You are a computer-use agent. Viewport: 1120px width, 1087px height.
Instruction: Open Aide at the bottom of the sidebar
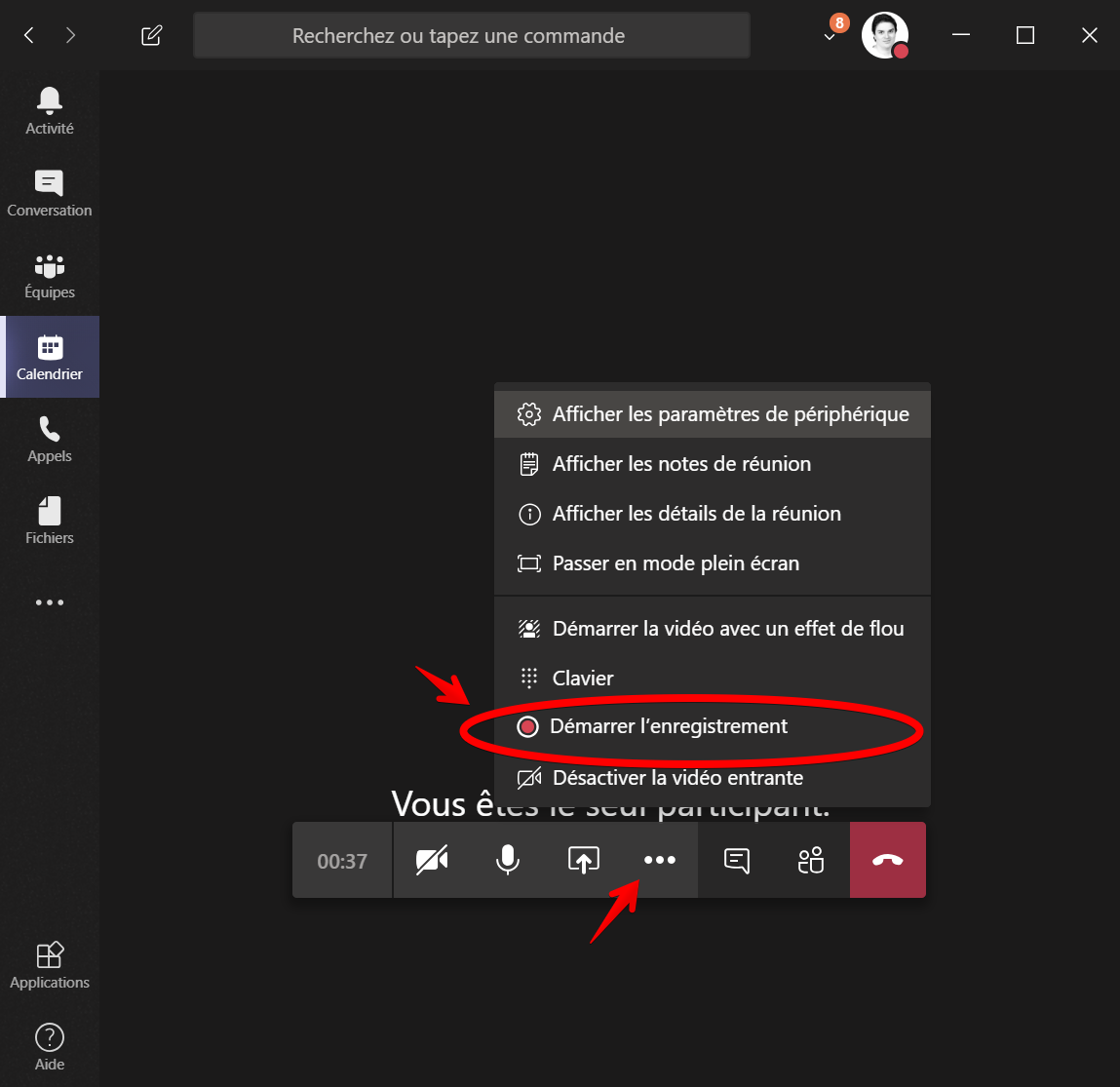pyautogui.click(x=49, y=1035)
